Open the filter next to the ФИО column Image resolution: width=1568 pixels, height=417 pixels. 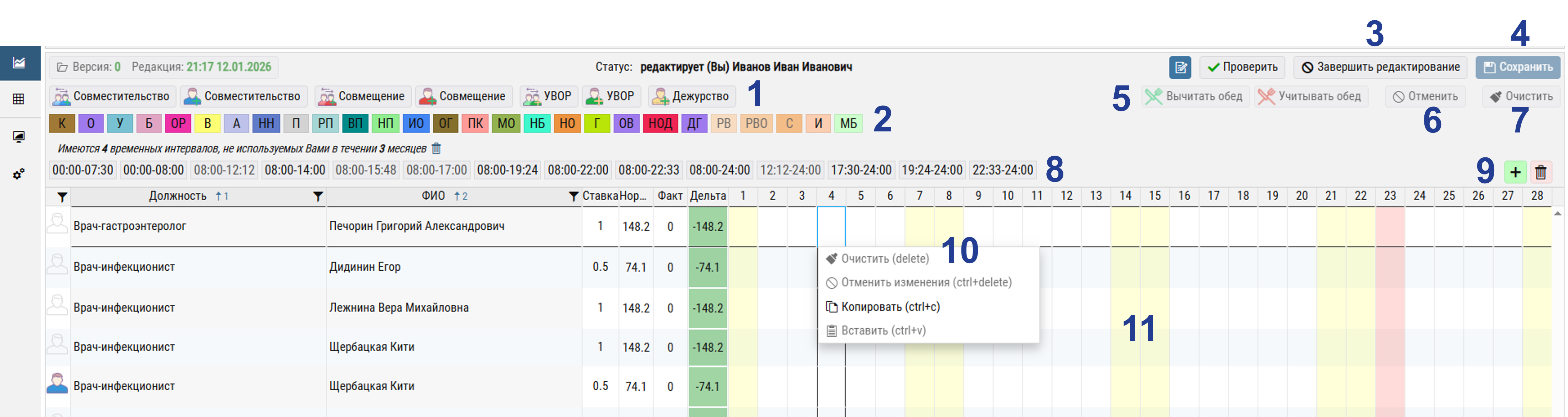click(x=318, y=196)
